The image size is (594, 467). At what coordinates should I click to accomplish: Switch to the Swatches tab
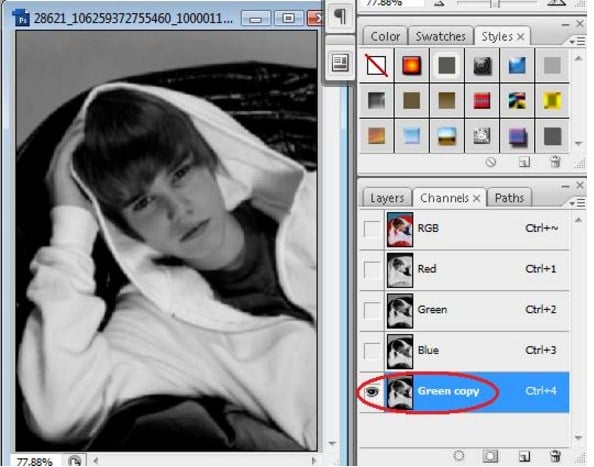pos(440,36)
